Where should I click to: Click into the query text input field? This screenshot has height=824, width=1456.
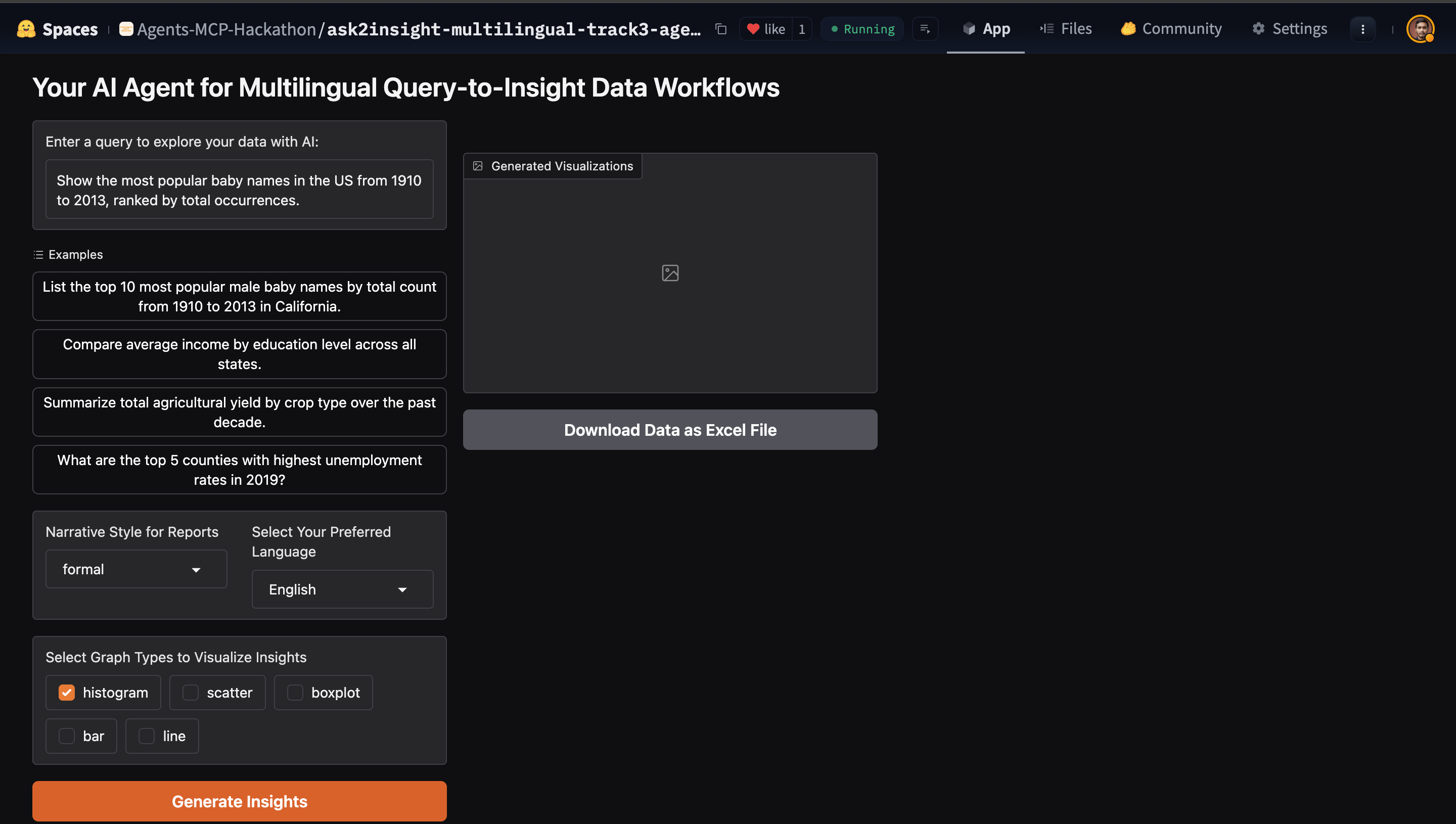pyautogui.click(x=239, y=190)
